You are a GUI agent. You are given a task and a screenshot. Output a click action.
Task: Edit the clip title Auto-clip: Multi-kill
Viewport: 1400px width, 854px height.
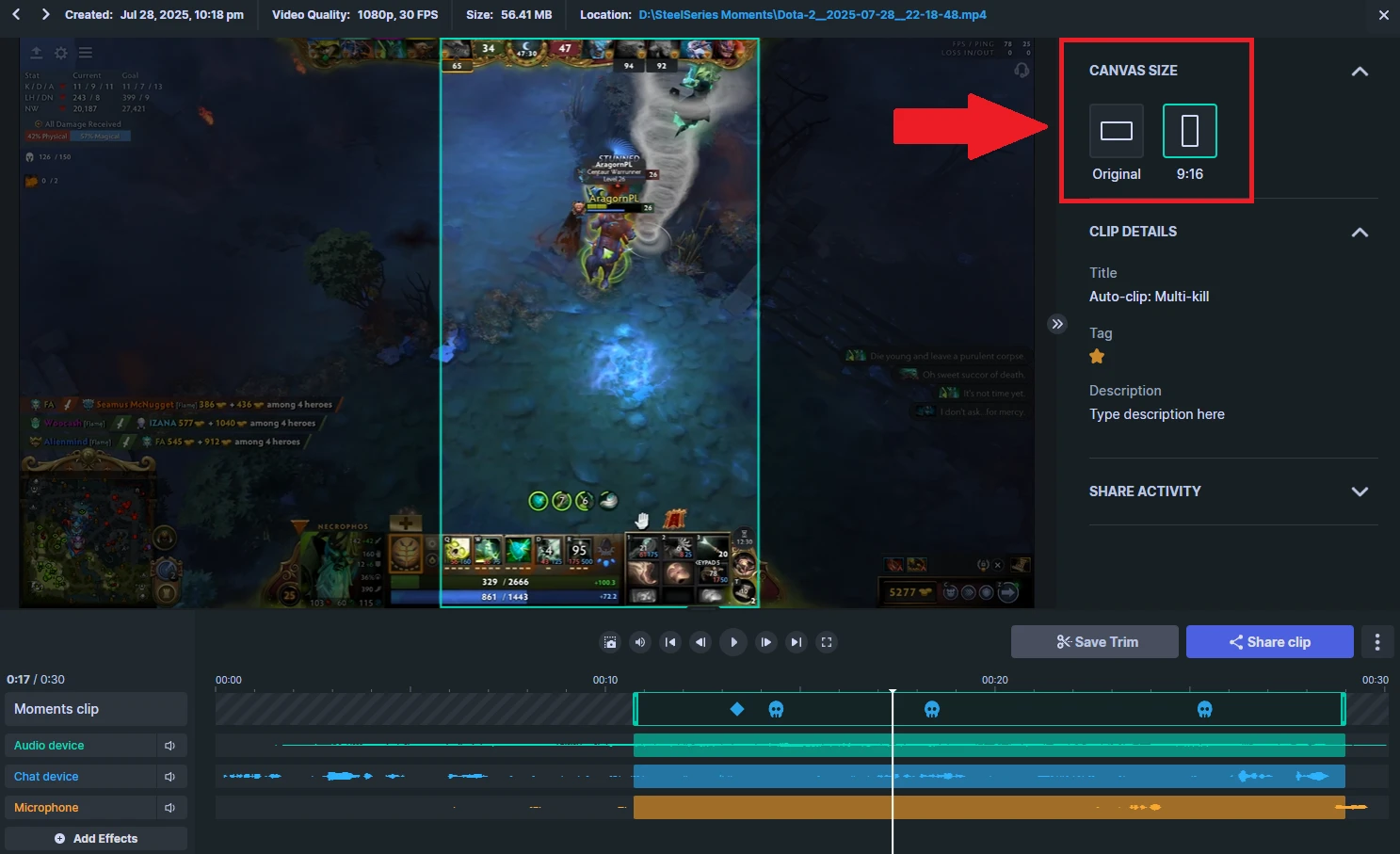(1149, 297)
